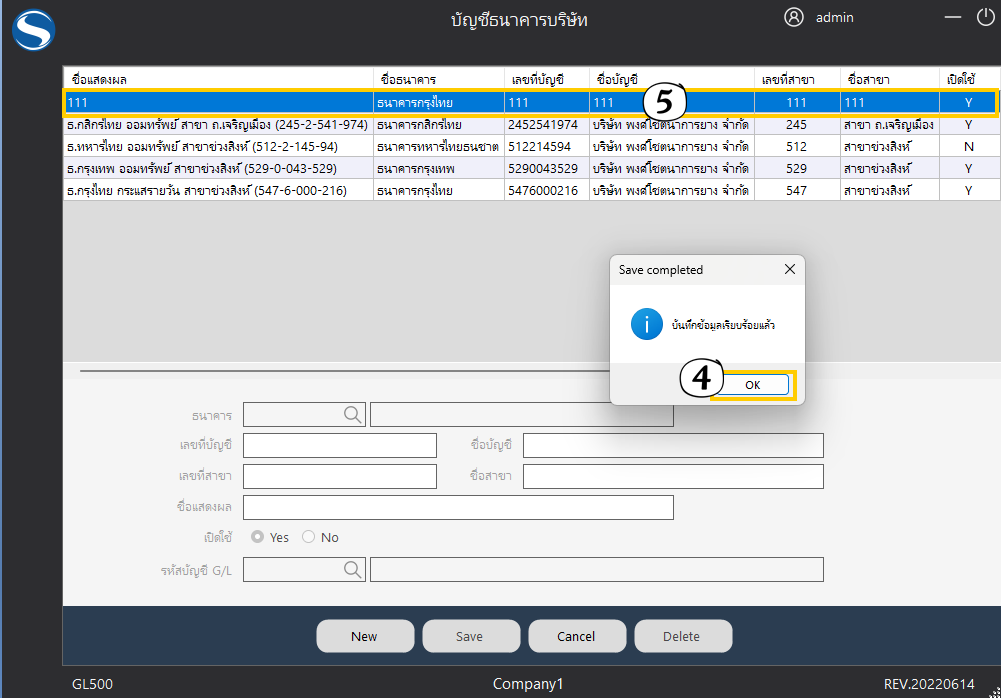Click the G/L account code search icon
This screenshot has height=698, width=1001.
click(354, 569)
